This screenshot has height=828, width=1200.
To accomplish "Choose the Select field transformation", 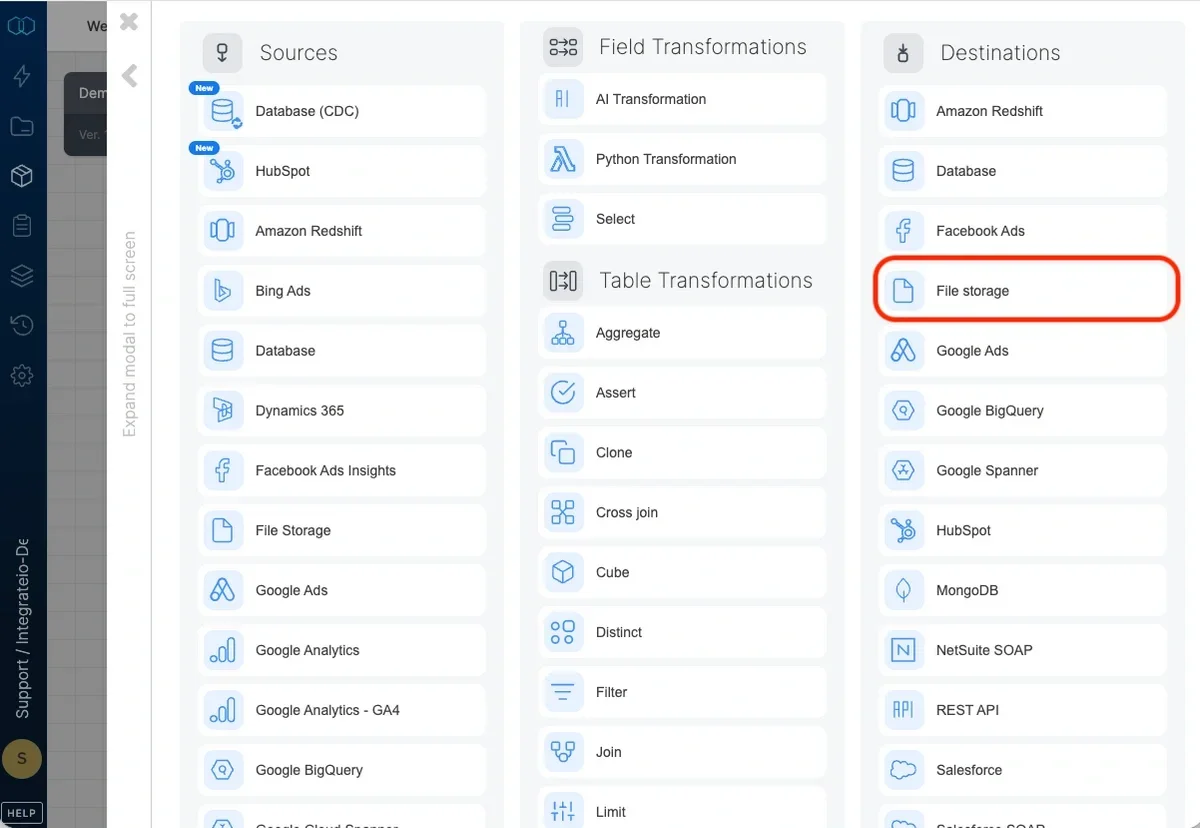I will [683, 219].
